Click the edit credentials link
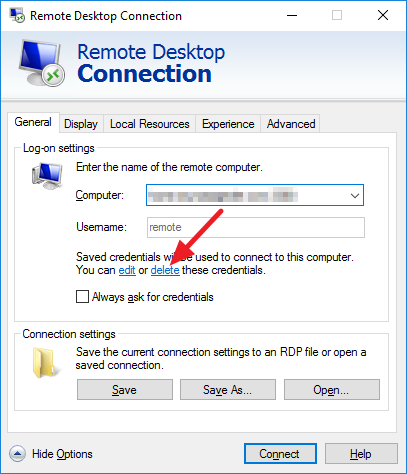 pos(127,270)
